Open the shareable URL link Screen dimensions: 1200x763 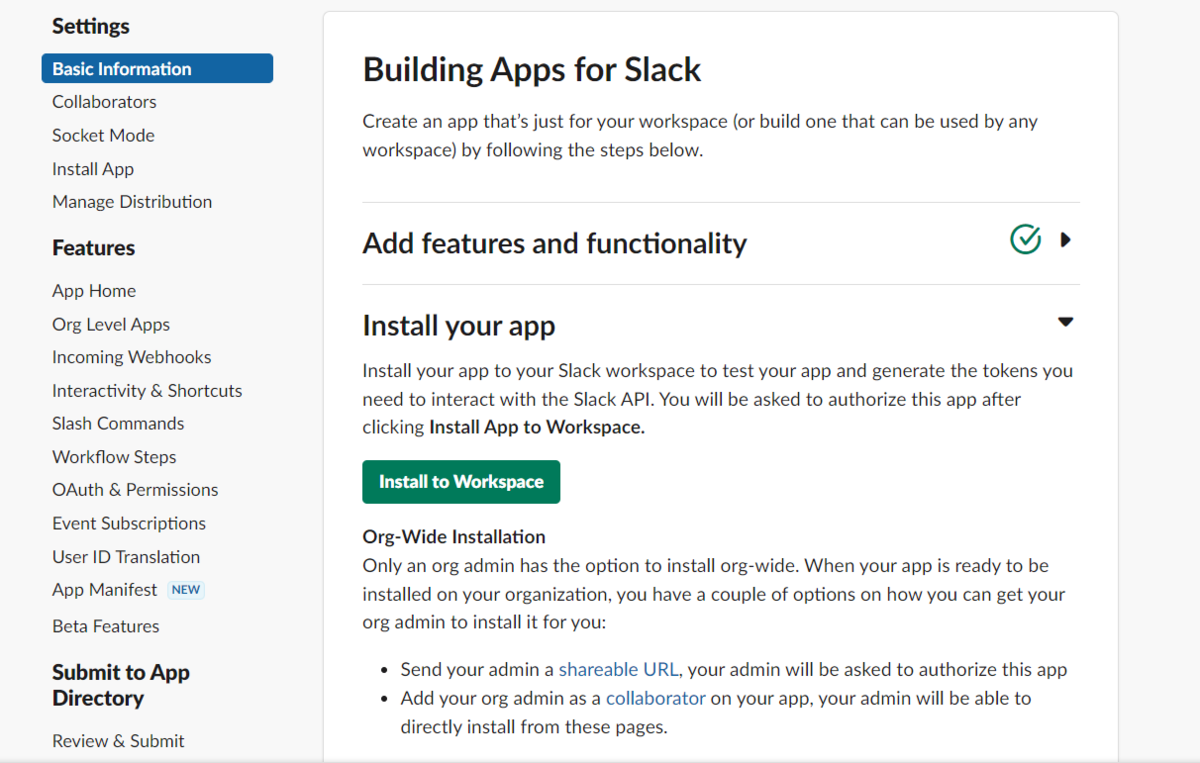[618, 670]
